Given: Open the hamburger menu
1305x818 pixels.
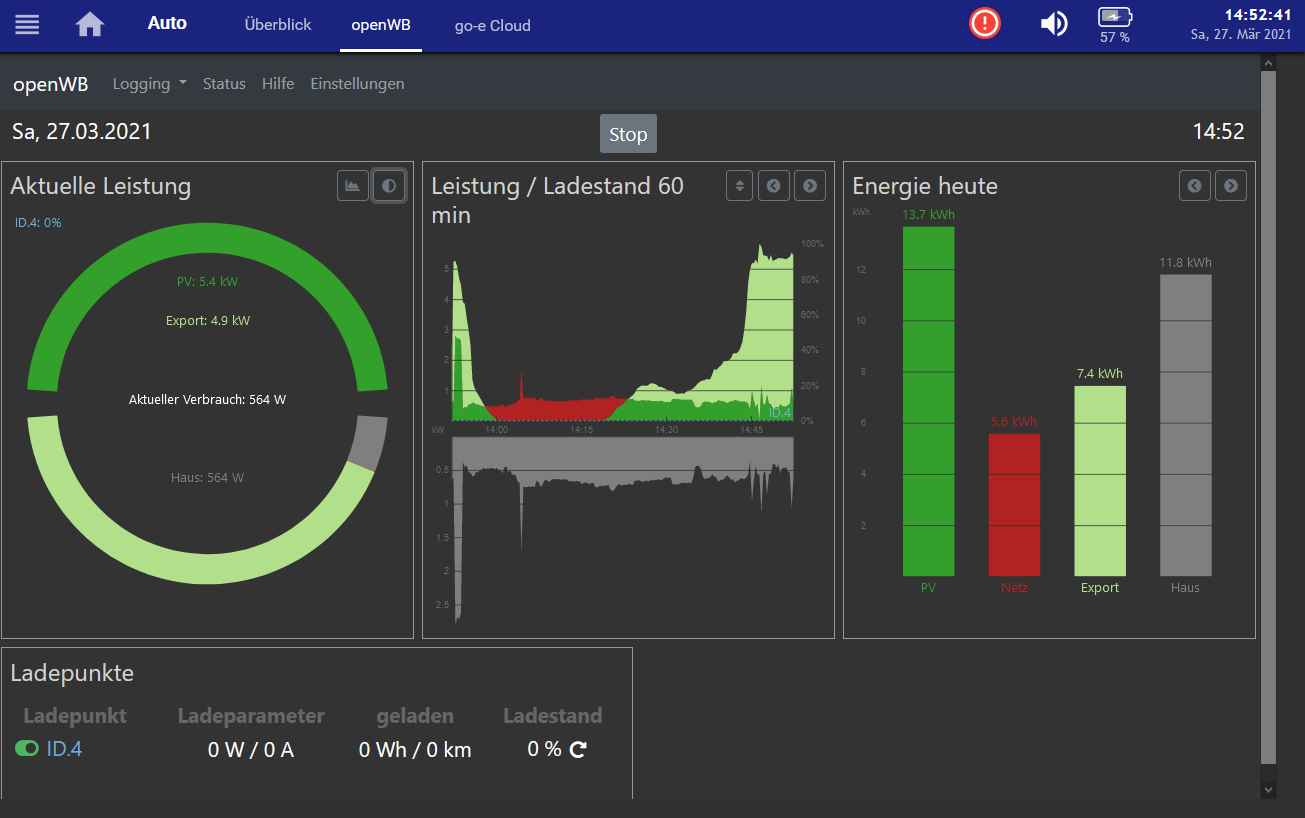Looking at the screenshot, I should [27, 24].
